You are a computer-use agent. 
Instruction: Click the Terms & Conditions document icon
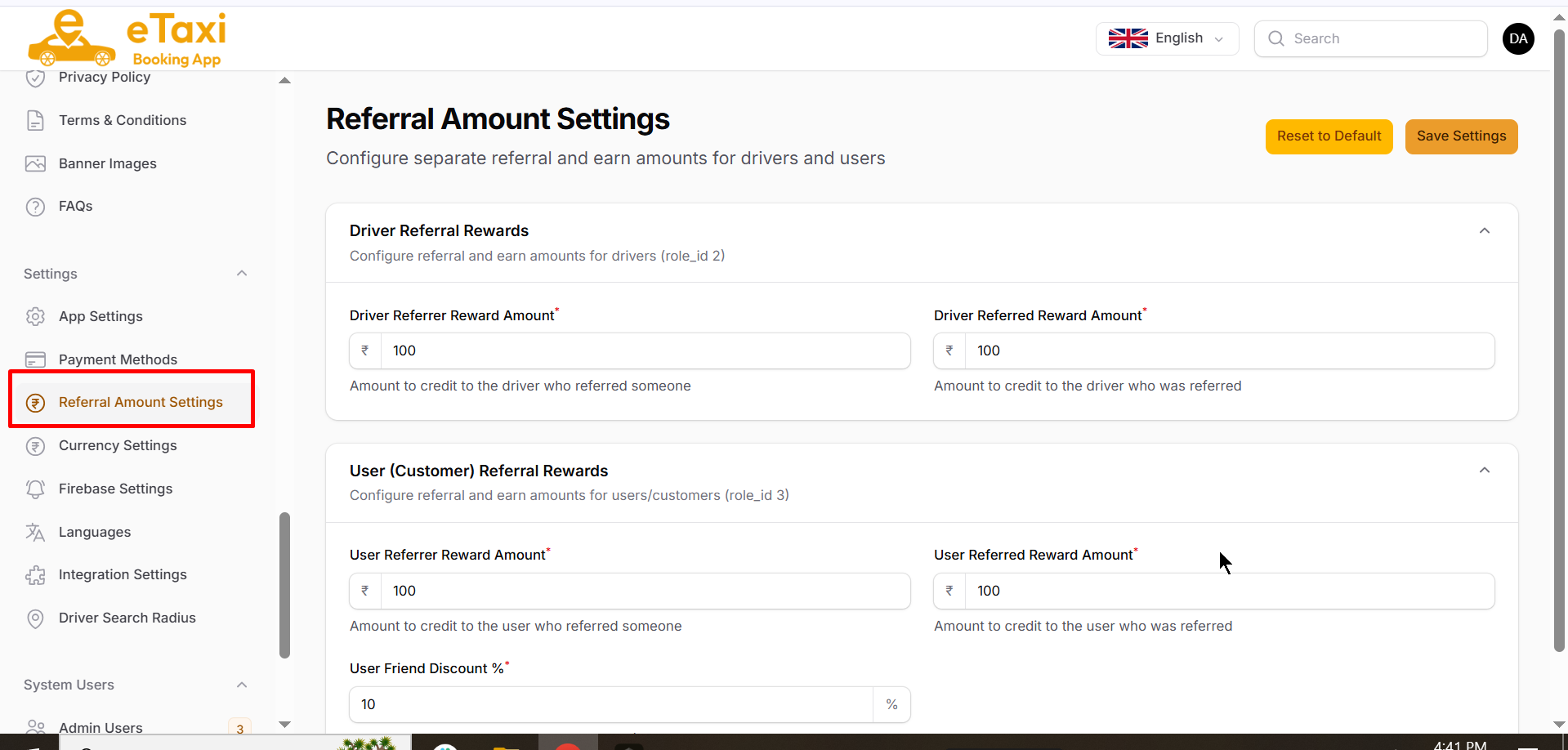point(35,120)
